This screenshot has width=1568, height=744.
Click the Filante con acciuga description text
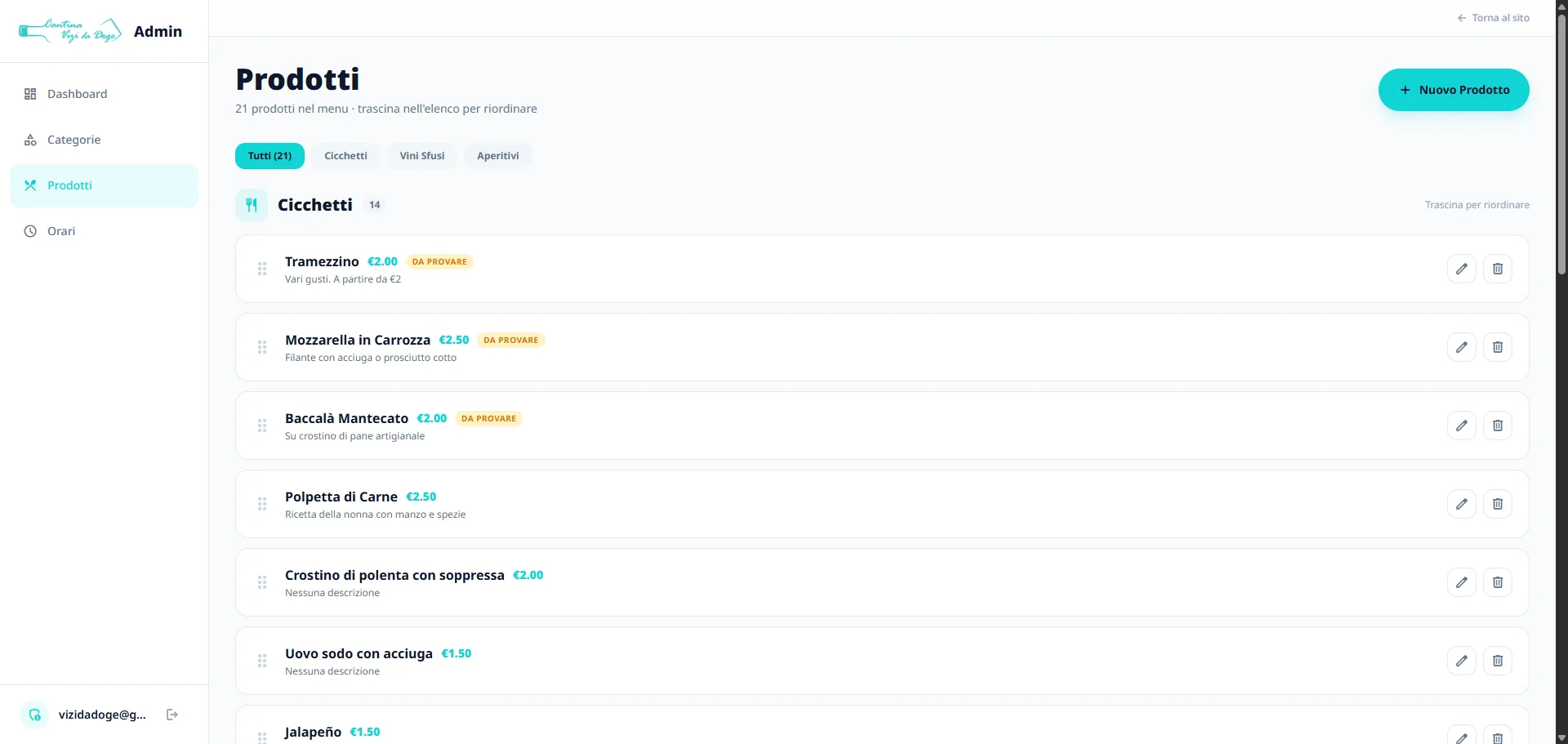pos(371,358)
